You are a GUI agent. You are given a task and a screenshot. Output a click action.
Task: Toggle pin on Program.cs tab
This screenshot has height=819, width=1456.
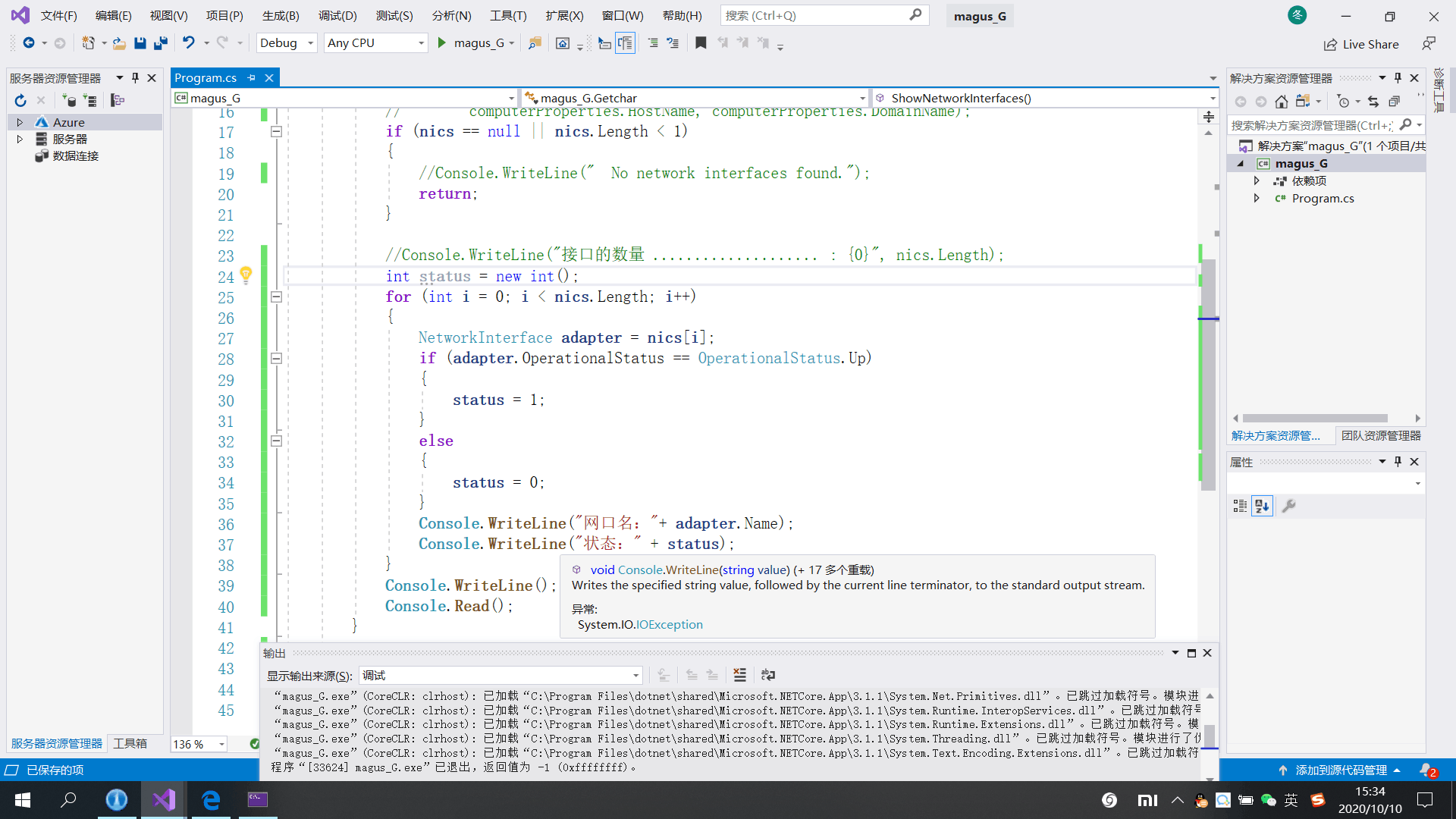[x=251, y=77]
